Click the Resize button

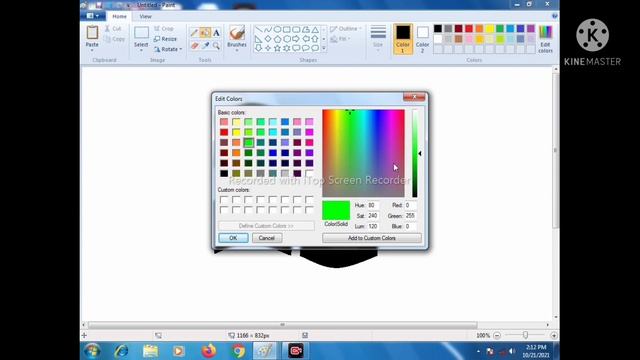166,39
